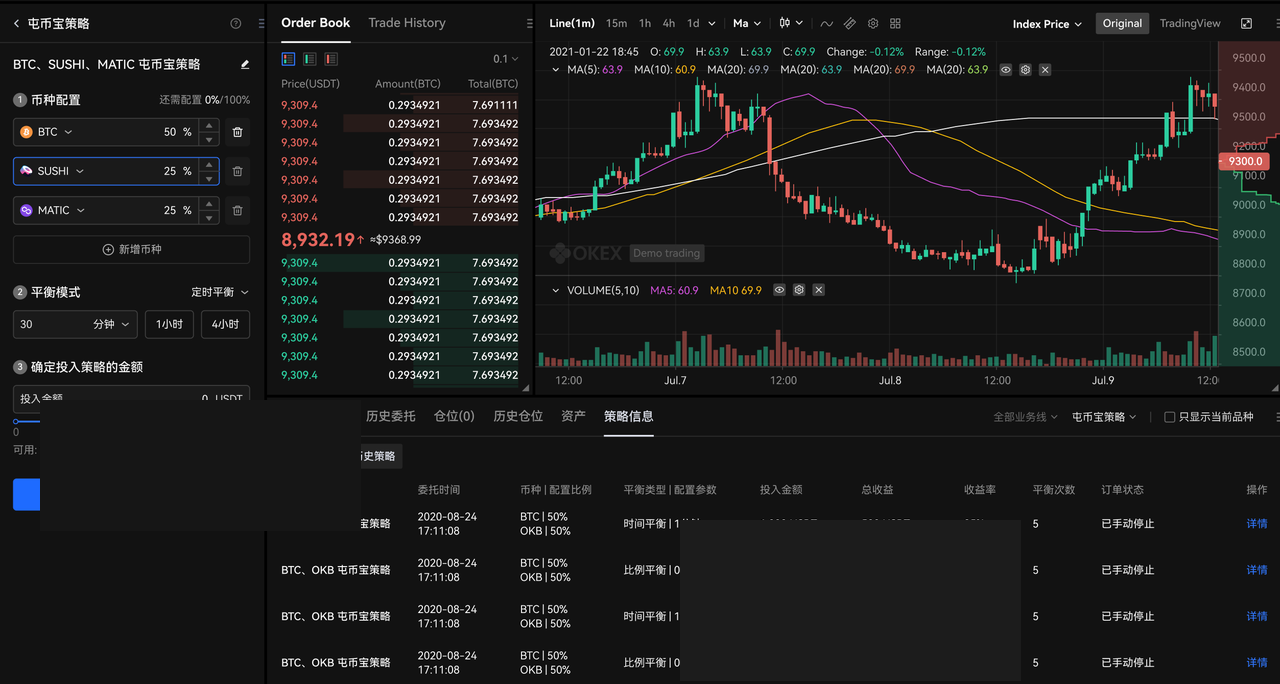This screenshot has height=684, width=1280.
Task: Go back from the 屯币宝策略 panel
Action: [x=16, y=23]
